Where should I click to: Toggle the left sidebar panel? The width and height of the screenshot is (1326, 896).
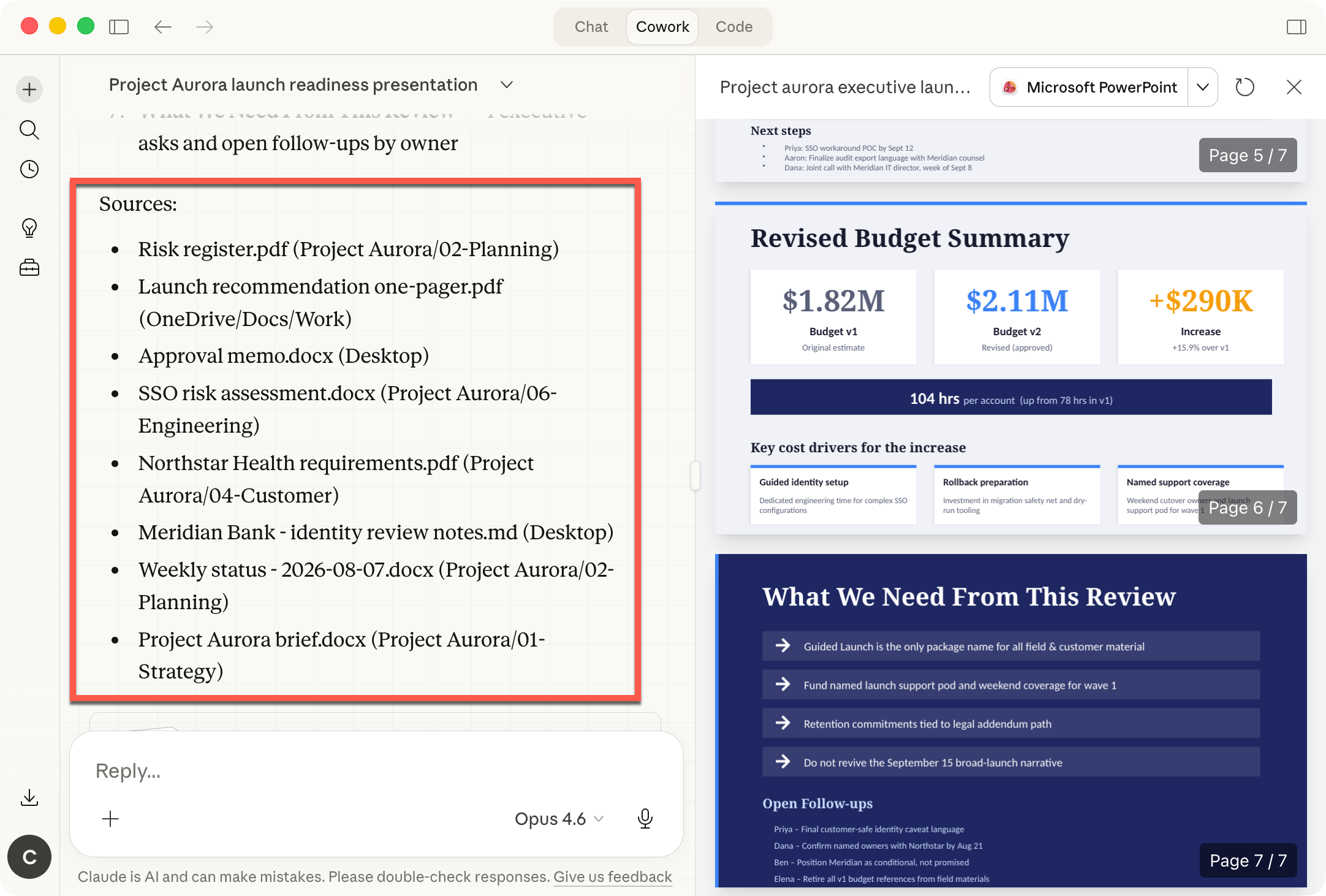pos(119,26)
